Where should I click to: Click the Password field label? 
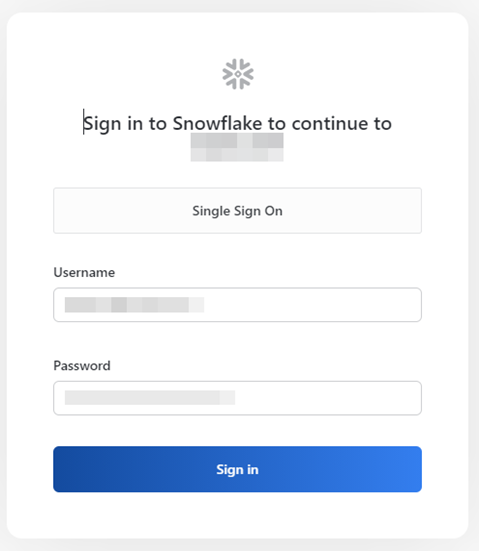pos(82,365)
